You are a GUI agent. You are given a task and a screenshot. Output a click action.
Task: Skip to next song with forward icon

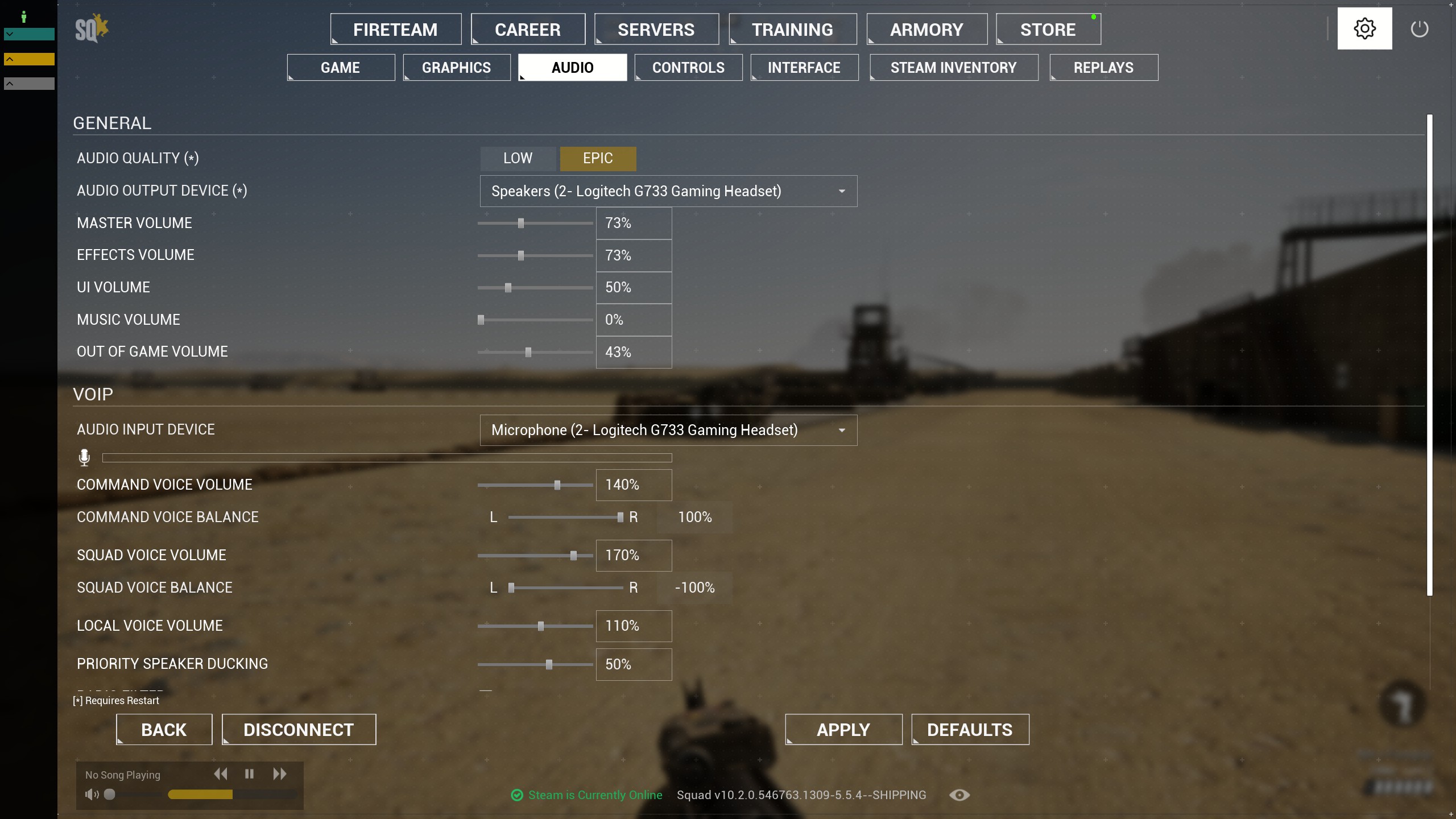[x=280, y=774]
